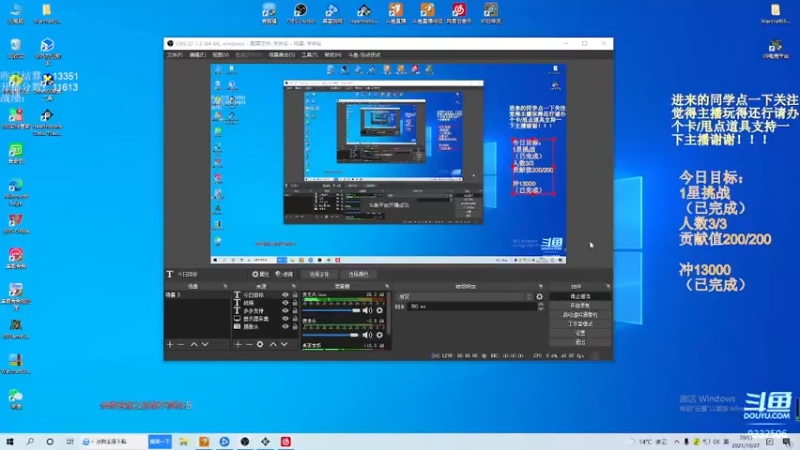Open the 场景集合(S) Scene Collection menu
This screenshot has width=800, height=450.
pyautogui.click(x=282, y=55)
